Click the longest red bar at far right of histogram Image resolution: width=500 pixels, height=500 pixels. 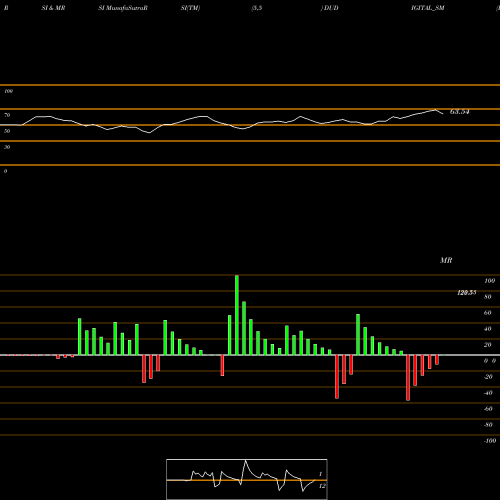point(408,378)
